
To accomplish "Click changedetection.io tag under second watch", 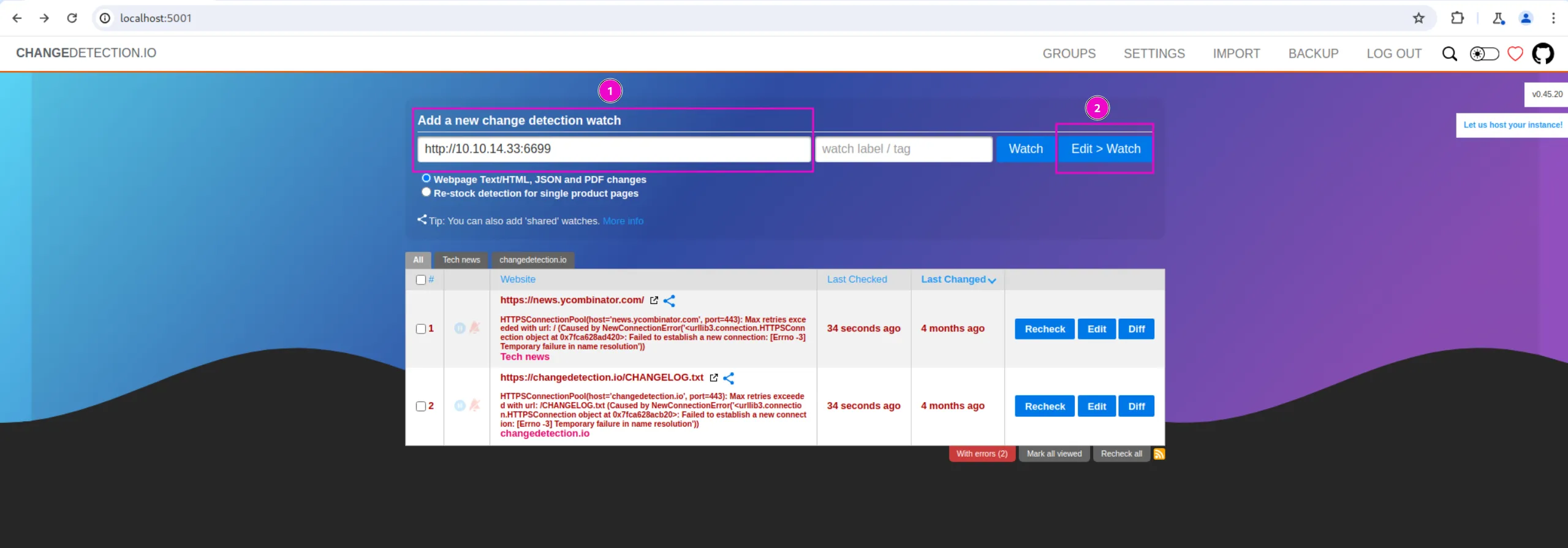I will coord(545,433).
